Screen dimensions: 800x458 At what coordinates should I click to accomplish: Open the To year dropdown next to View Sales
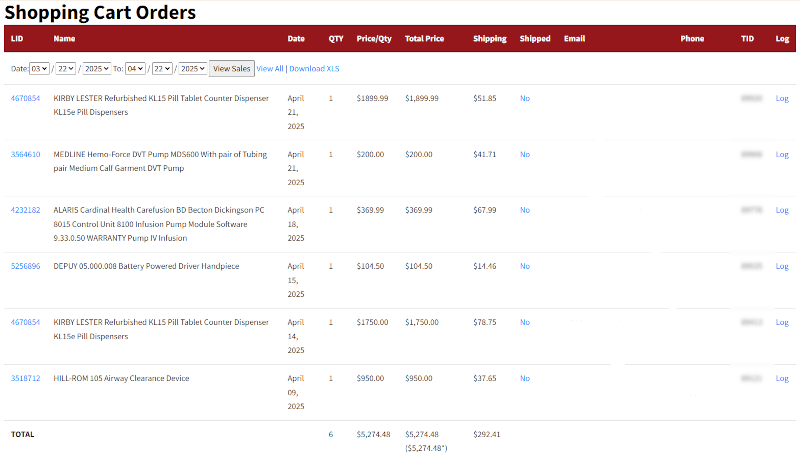click(x=193, y=68)
